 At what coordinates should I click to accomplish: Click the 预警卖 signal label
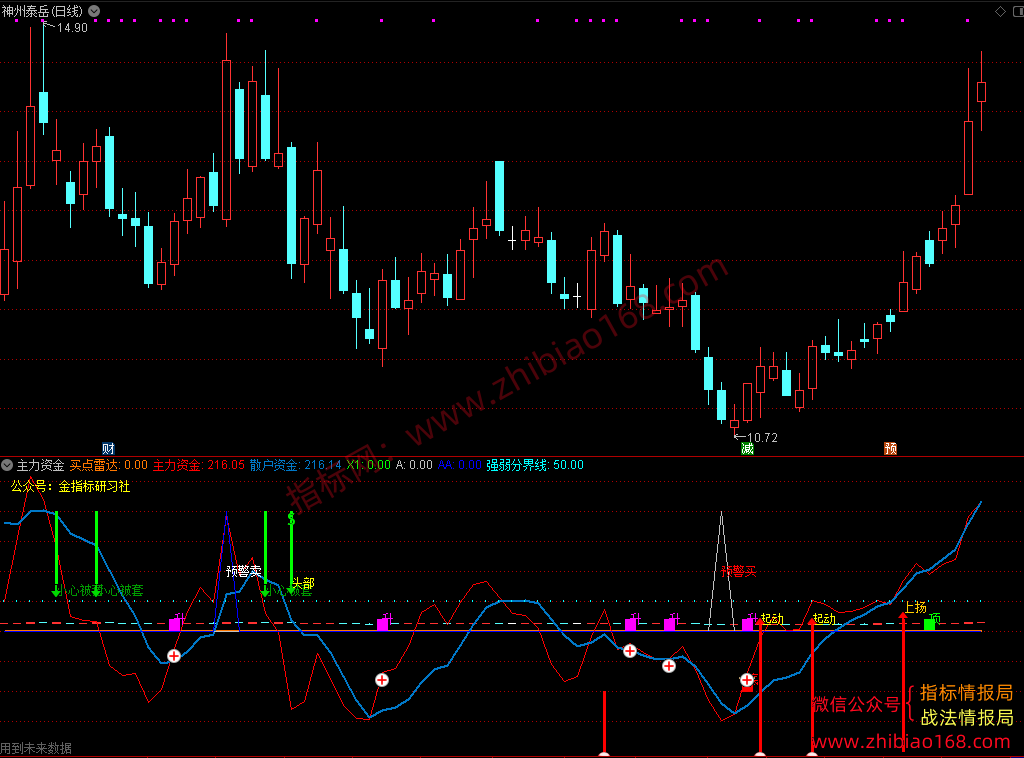[x=244, y=571]
